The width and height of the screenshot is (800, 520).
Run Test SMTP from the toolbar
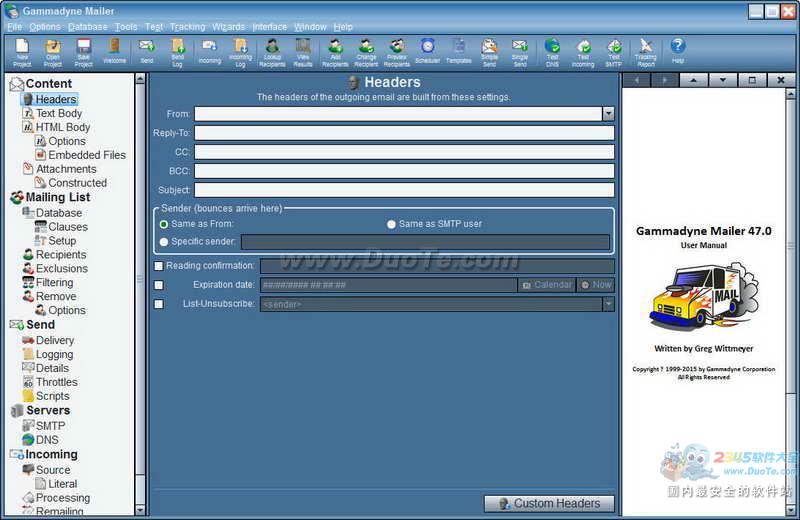point(614,53)
